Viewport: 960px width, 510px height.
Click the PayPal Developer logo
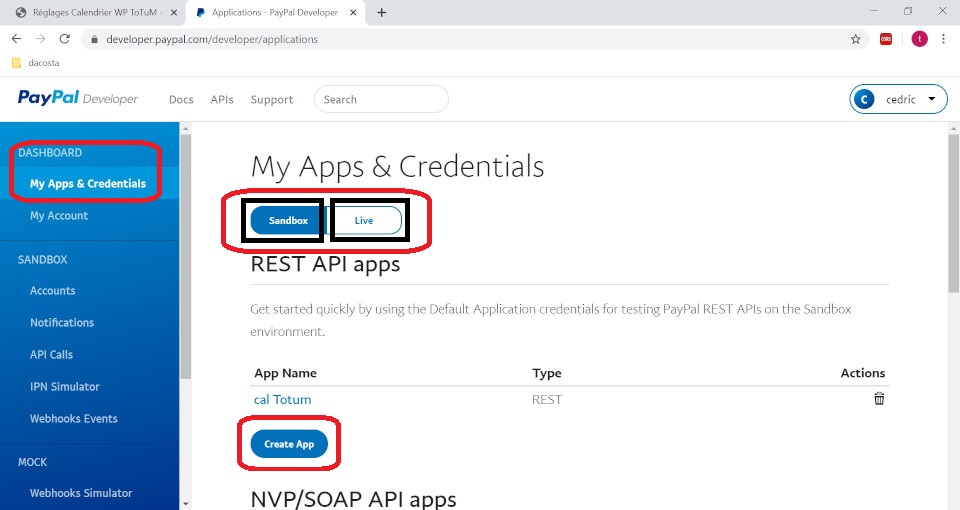[x=77, y=99]
